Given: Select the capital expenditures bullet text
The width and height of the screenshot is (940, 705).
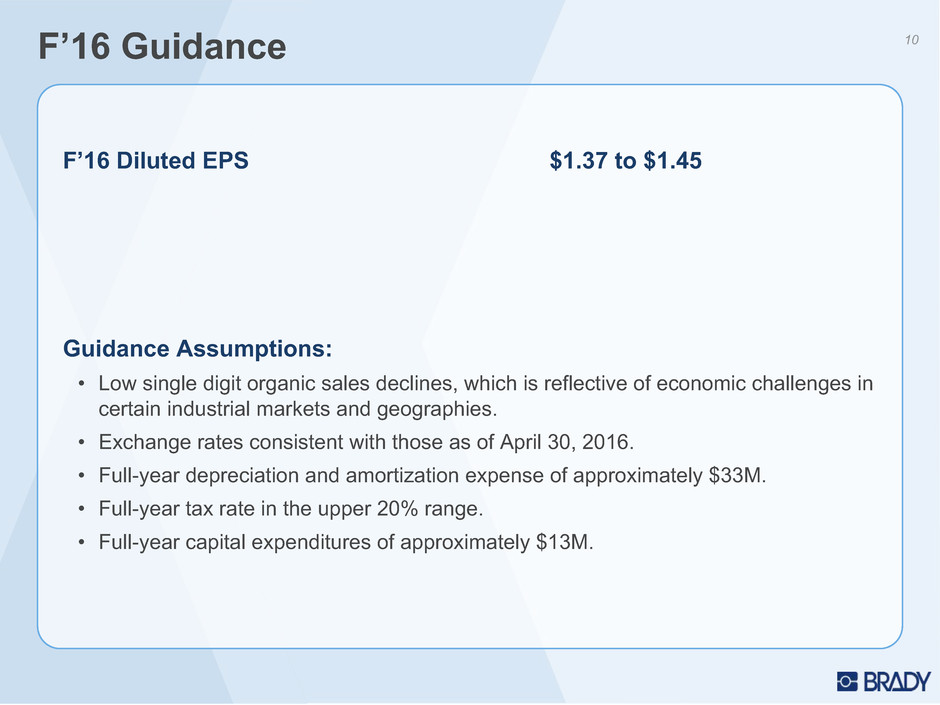Looking at the screenshot, I should tap(346, 543).
